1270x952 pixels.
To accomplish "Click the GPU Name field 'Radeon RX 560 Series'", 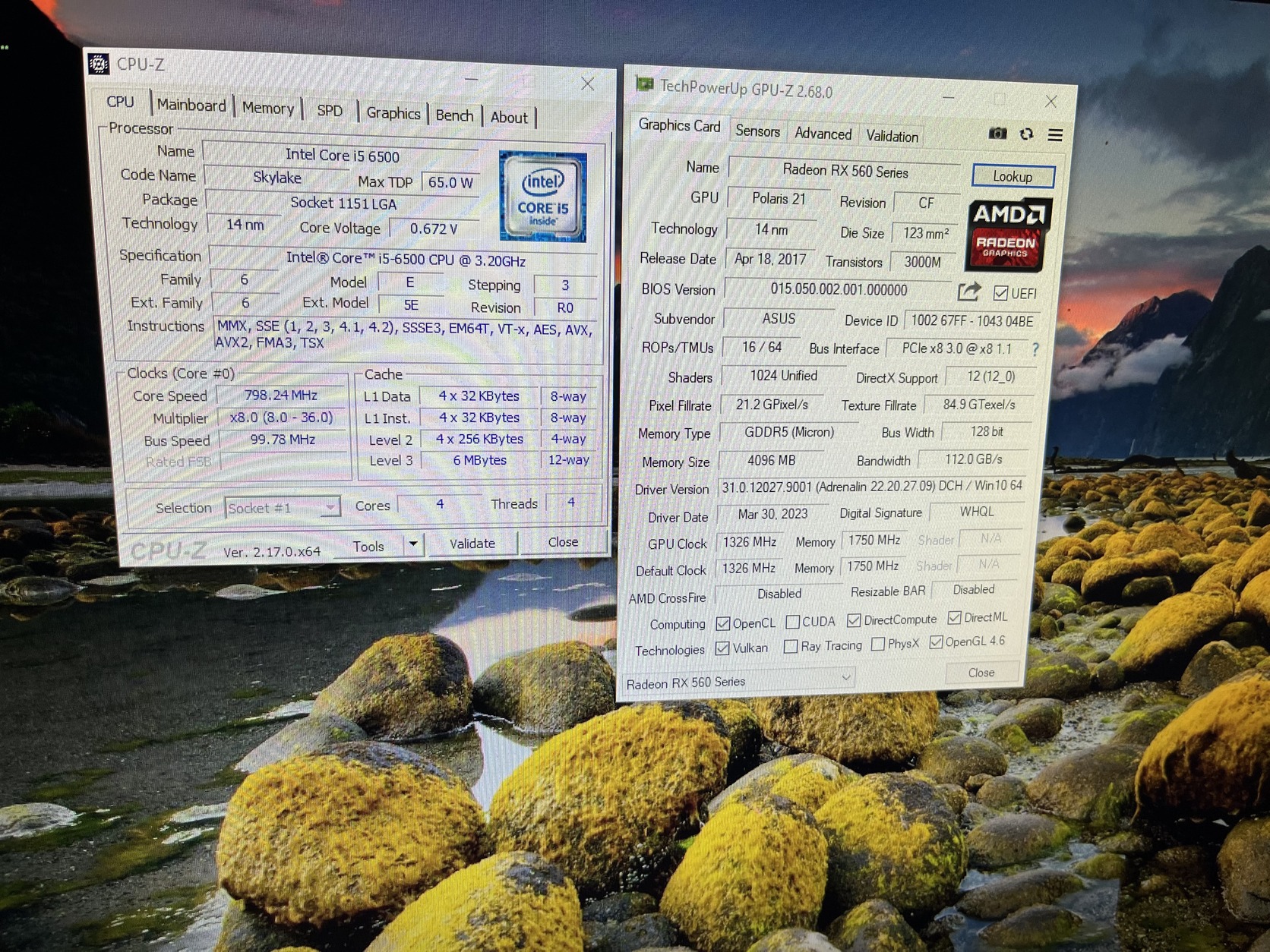I will (845, 172).
